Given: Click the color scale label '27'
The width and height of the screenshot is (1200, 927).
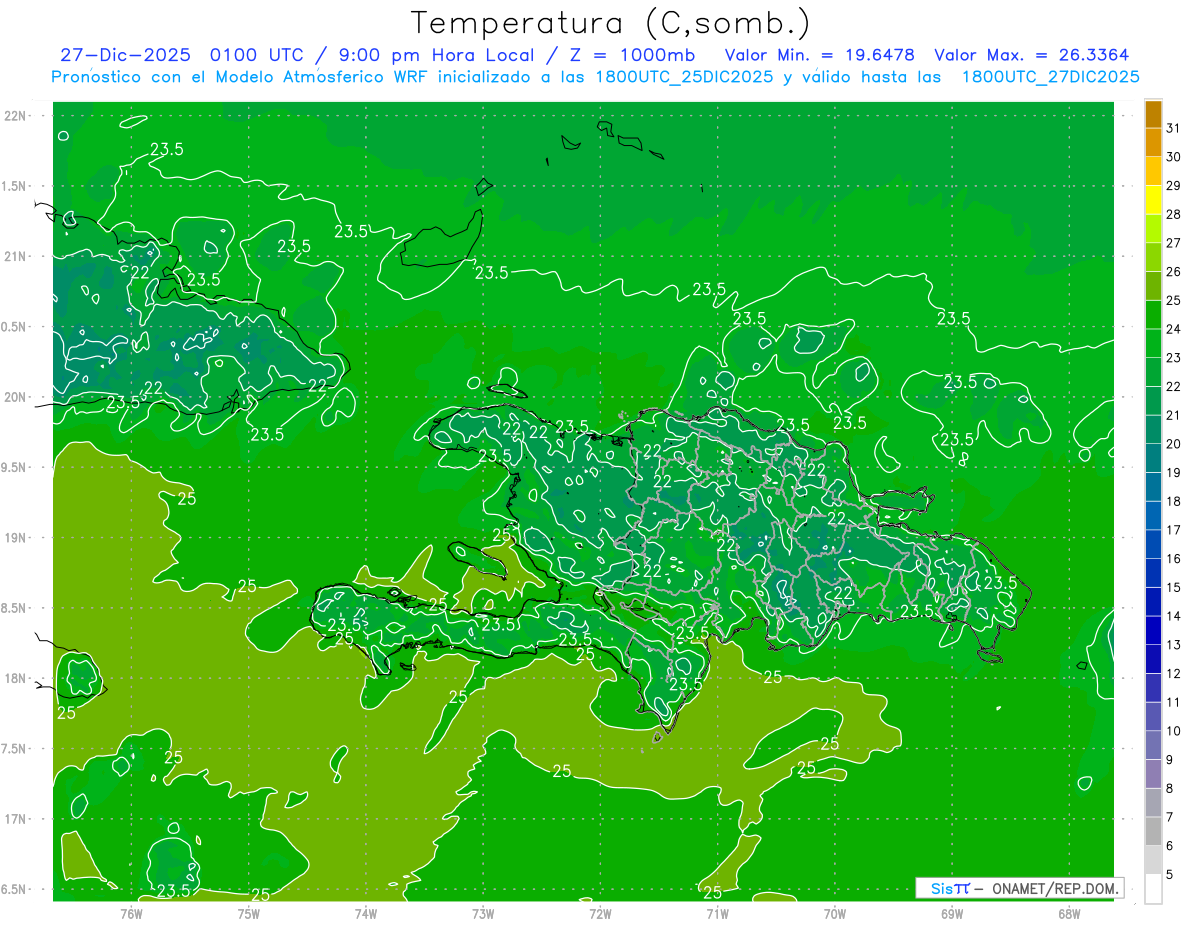Looking at the screenshot, I should tap(1174, 243).
